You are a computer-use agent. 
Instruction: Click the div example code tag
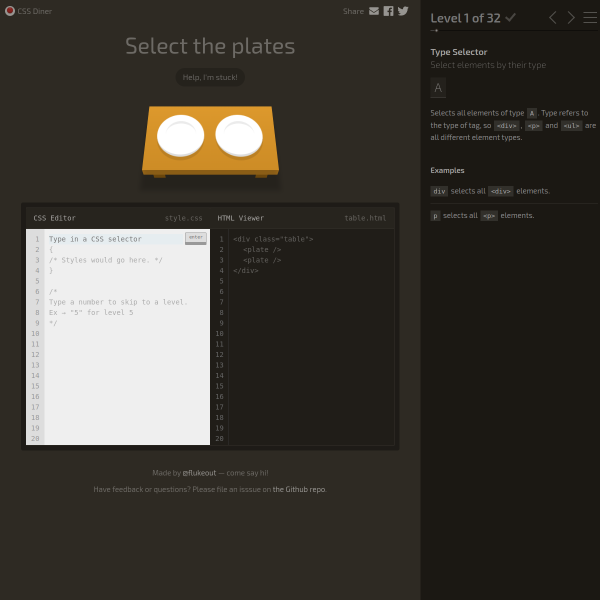tap(439, 191)
